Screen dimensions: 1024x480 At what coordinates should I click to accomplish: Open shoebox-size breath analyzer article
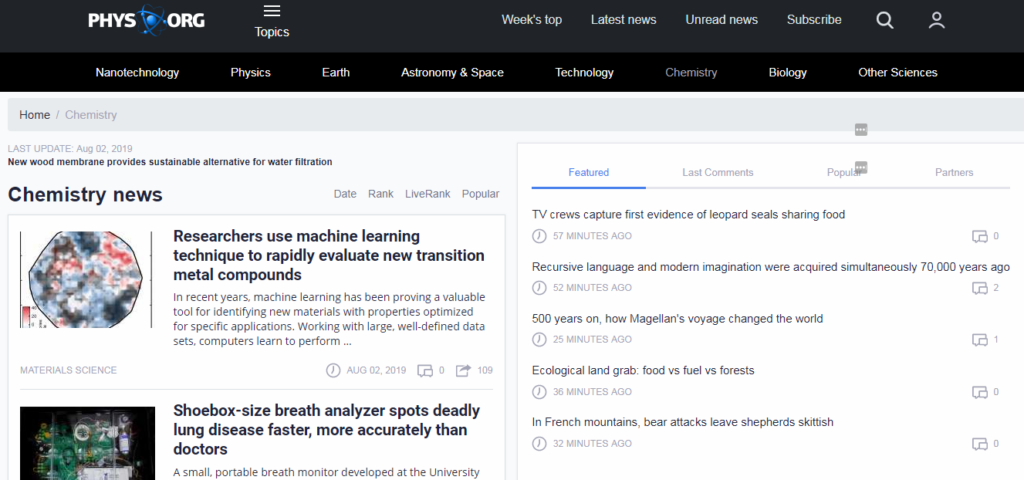(x=327, y=430)
